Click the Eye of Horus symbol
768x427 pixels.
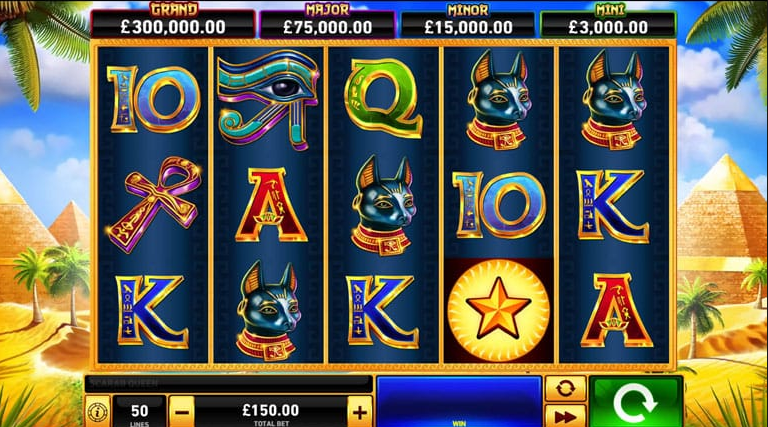(268, 99)
